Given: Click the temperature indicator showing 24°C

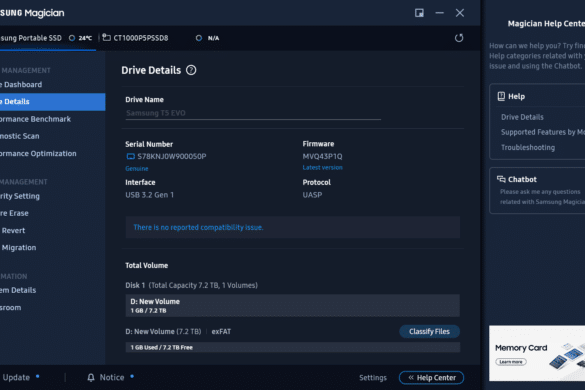Looking at the screenshot, I should 81,38.
